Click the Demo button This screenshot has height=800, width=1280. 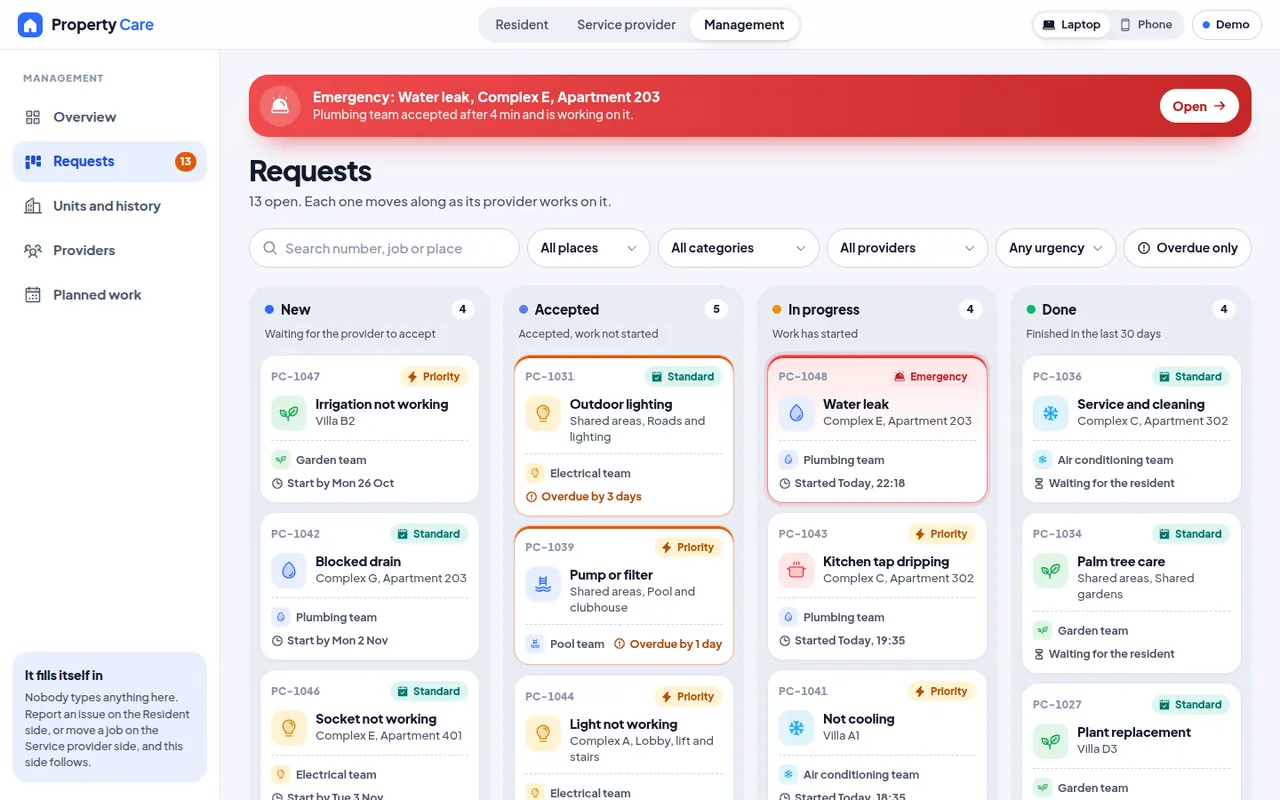[x=1226, y=25]
